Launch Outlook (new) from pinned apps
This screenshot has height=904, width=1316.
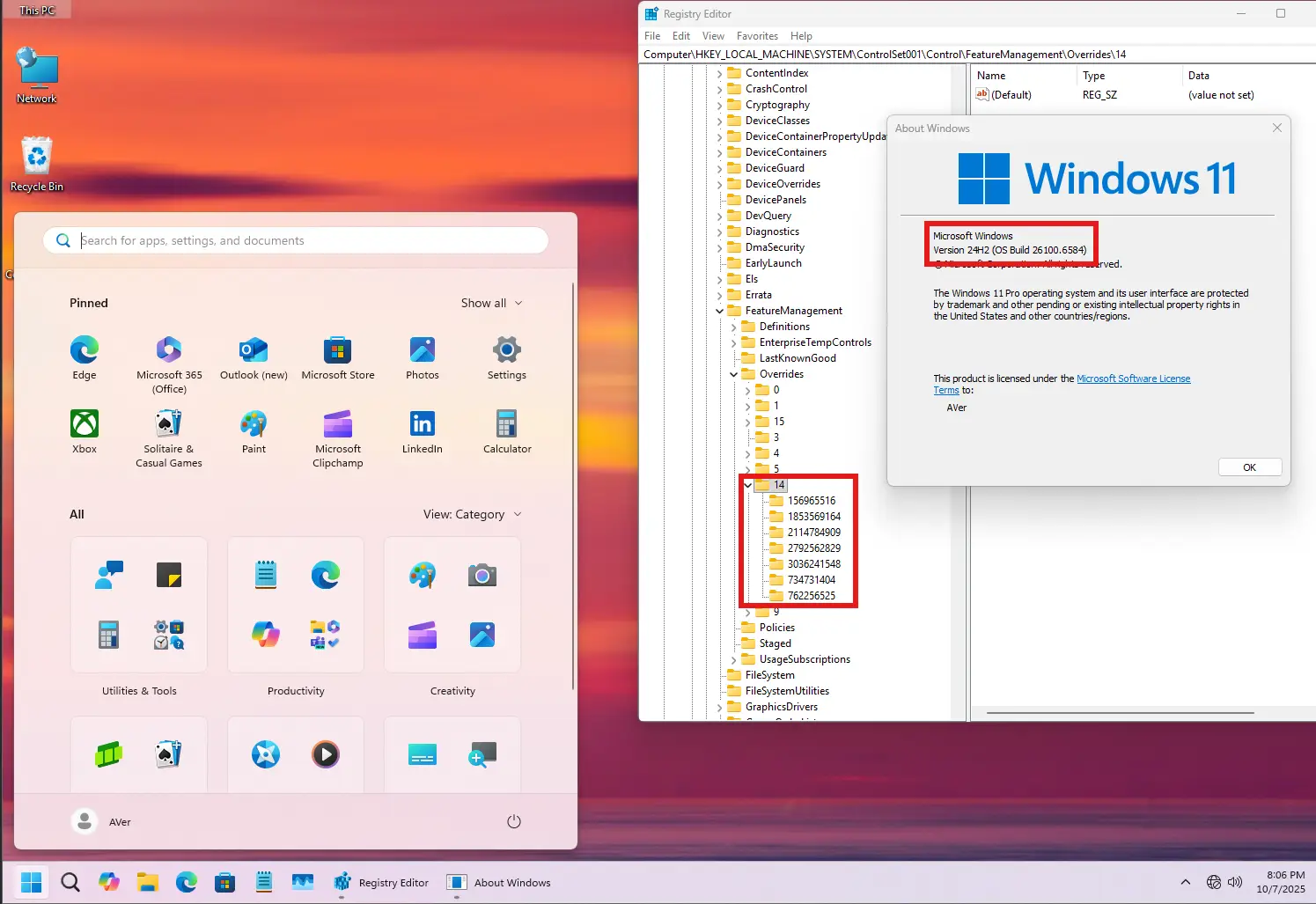click(254, 358)
